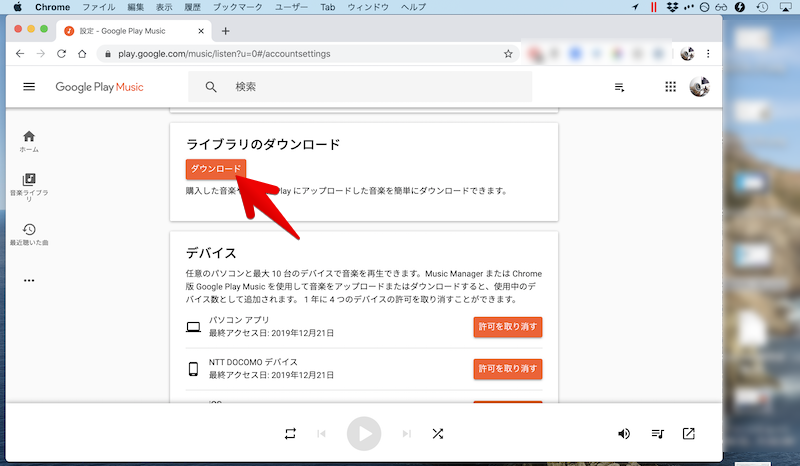
Task: Go to Home in sidebar
Action: (x=29, y=141)
